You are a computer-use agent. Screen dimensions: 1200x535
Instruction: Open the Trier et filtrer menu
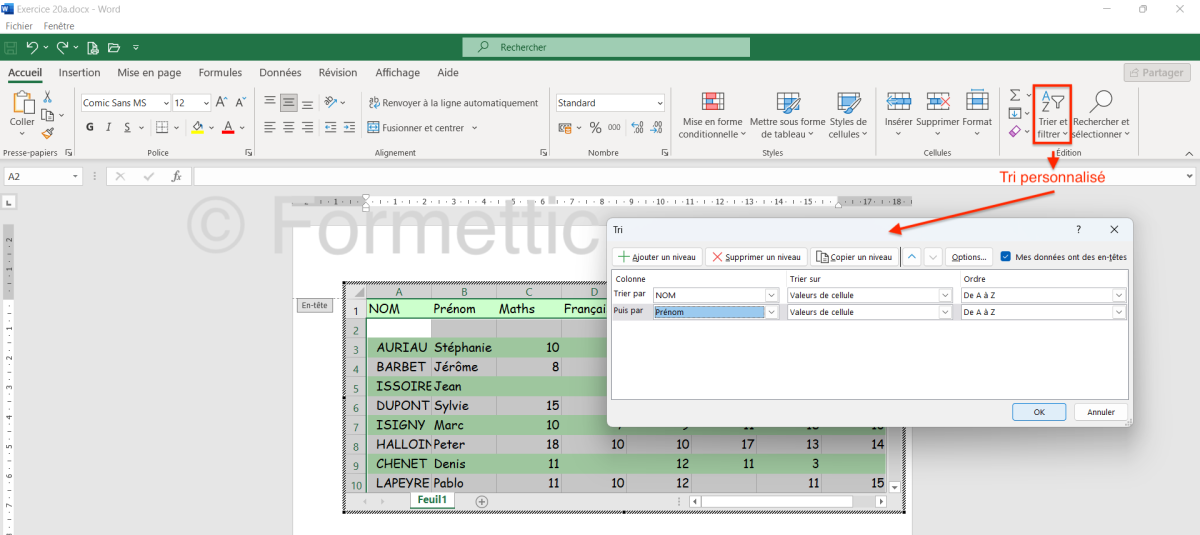point(1052,113)
